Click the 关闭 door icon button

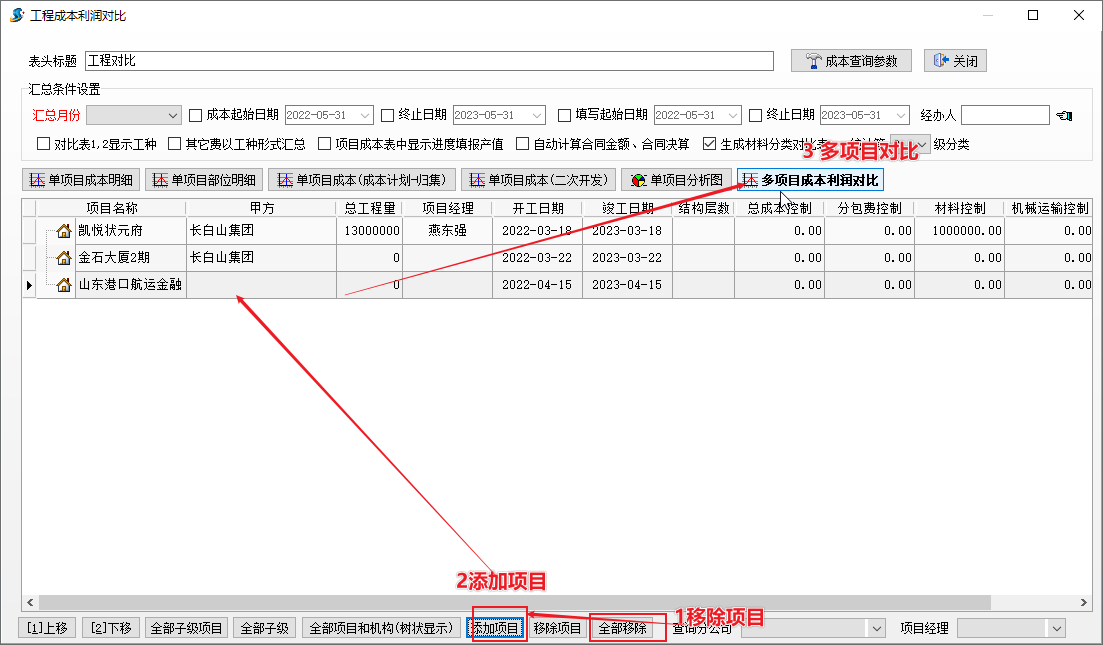(955, 61)
